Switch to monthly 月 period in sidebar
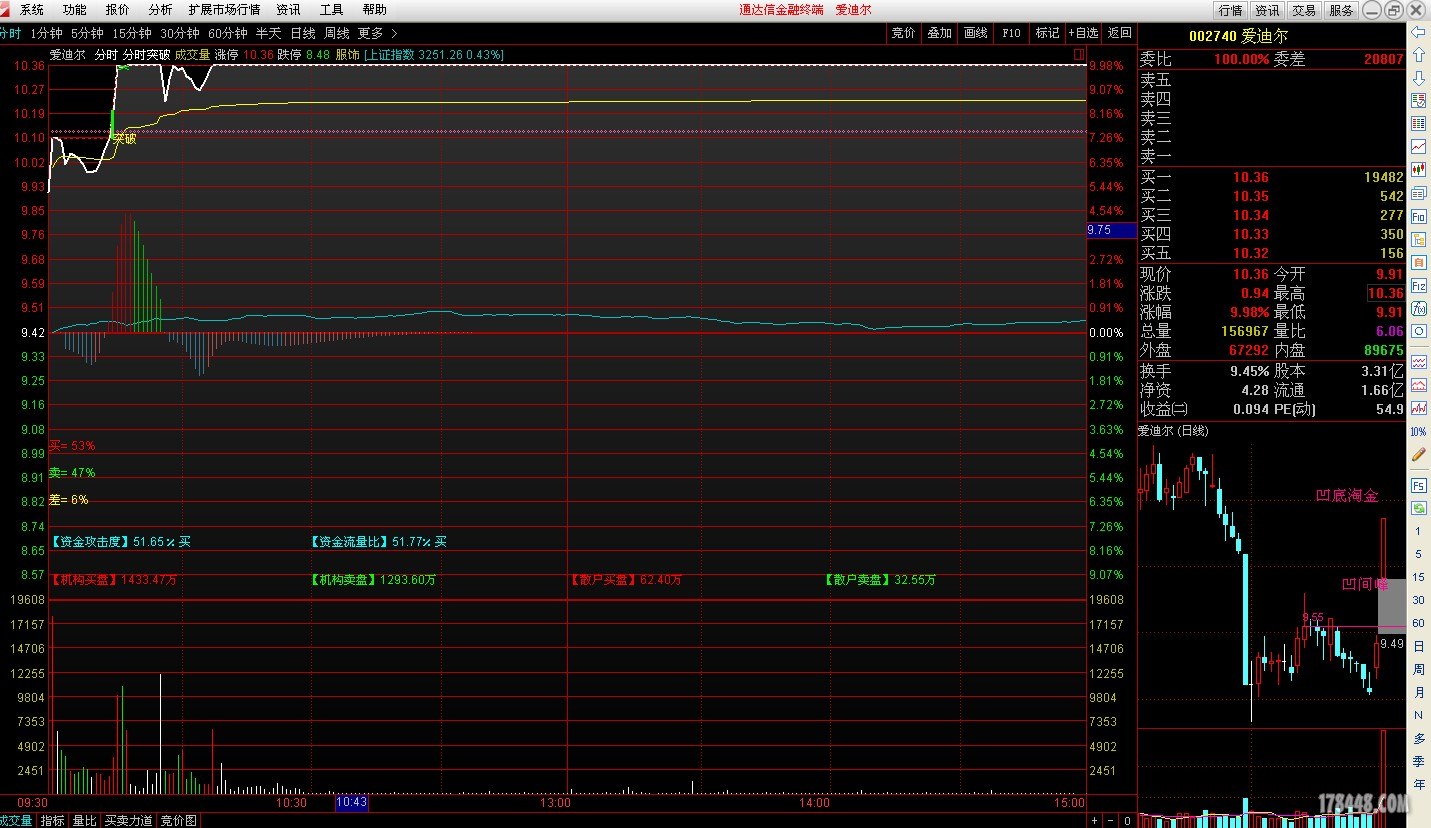 click(1418, 693)
